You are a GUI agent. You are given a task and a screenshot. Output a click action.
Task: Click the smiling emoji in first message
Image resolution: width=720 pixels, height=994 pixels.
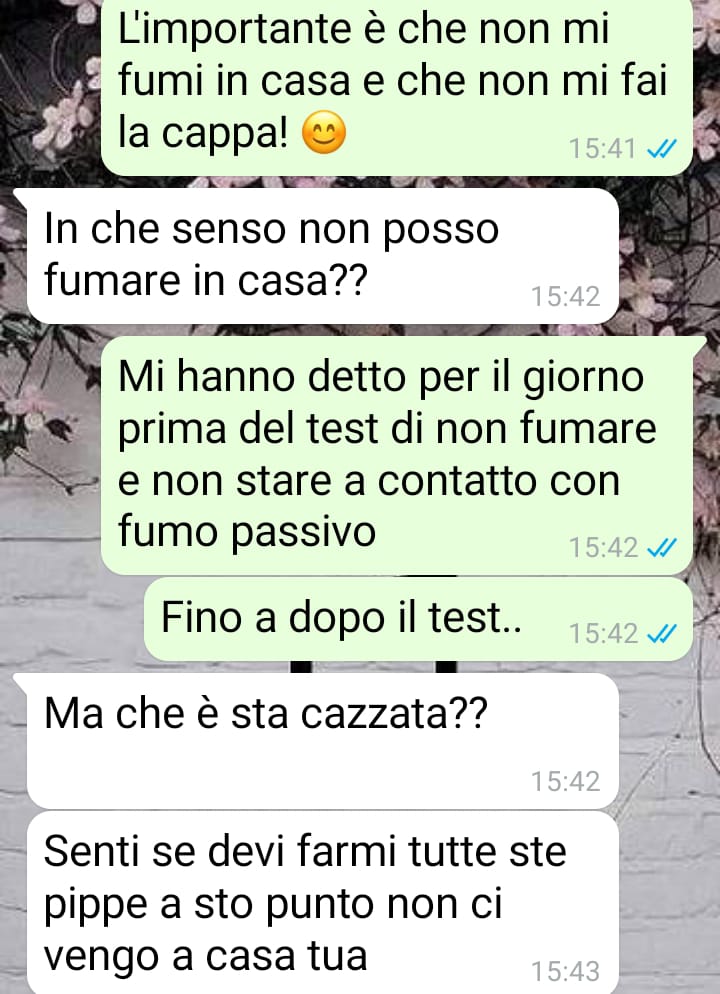coord(323,133)
